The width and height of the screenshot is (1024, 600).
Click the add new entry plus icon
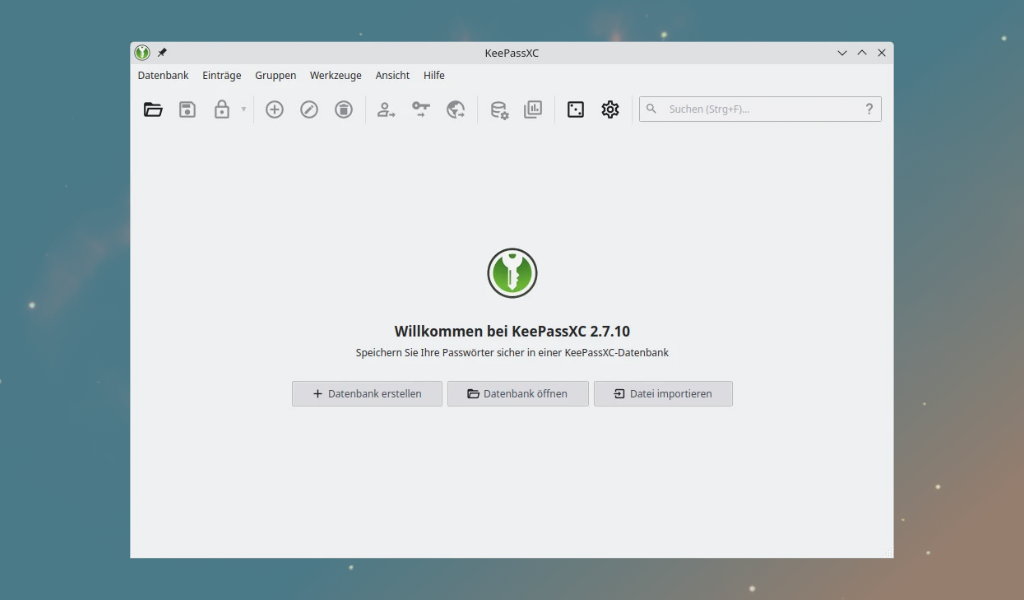(274, 110)
